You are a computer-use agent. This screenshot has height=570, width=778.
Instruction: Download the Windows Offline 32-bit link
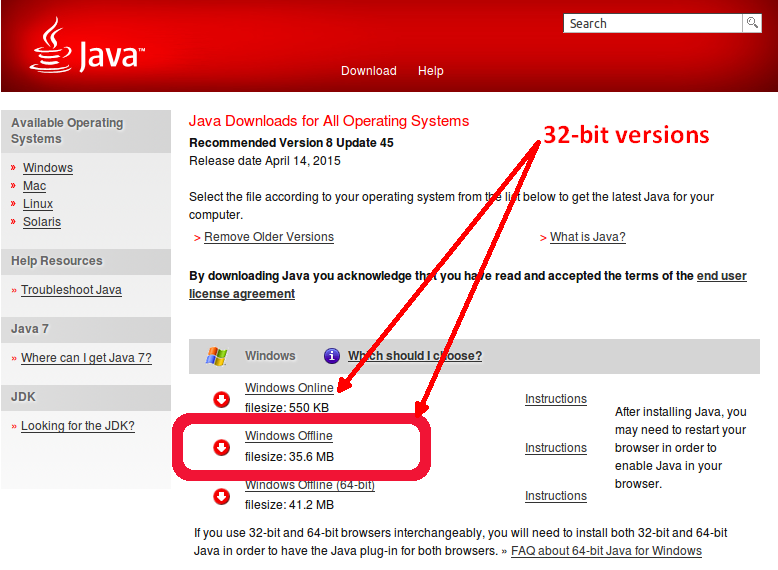289,436
